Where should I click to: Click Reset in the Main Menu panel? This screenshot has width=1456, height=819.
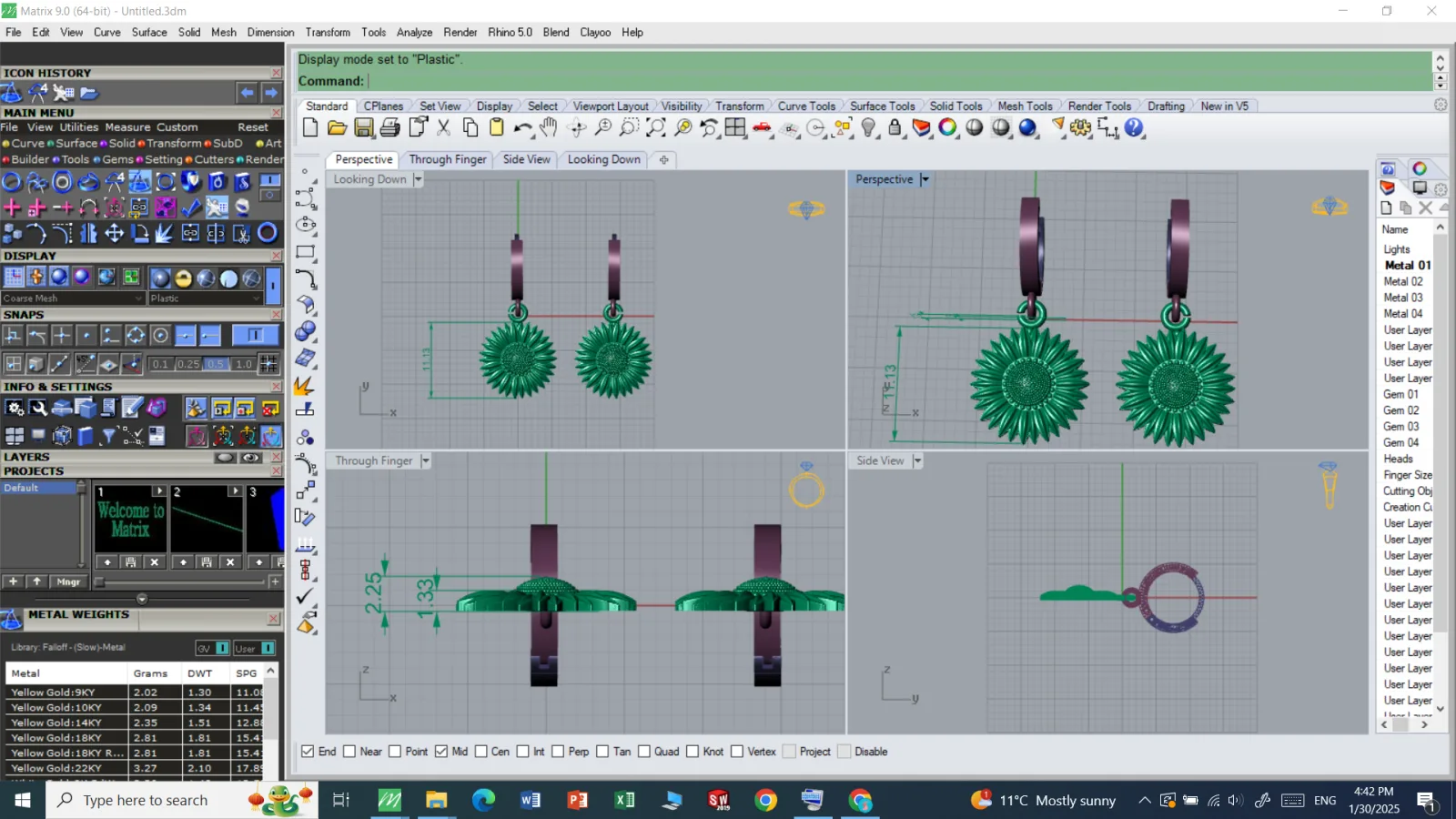coord(253,127)
